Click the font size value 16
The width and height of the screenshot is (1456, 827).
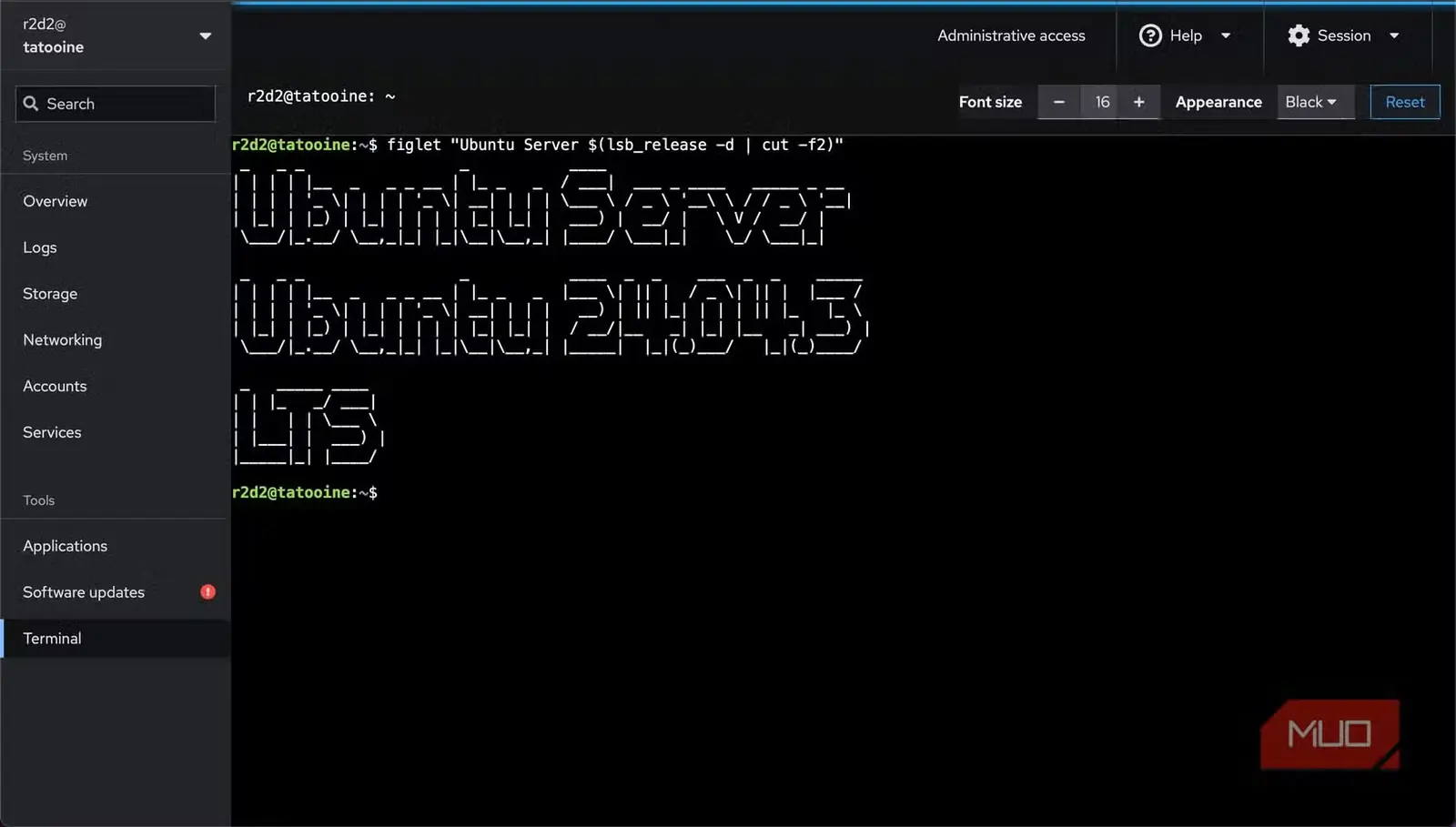pos(1102,102)
